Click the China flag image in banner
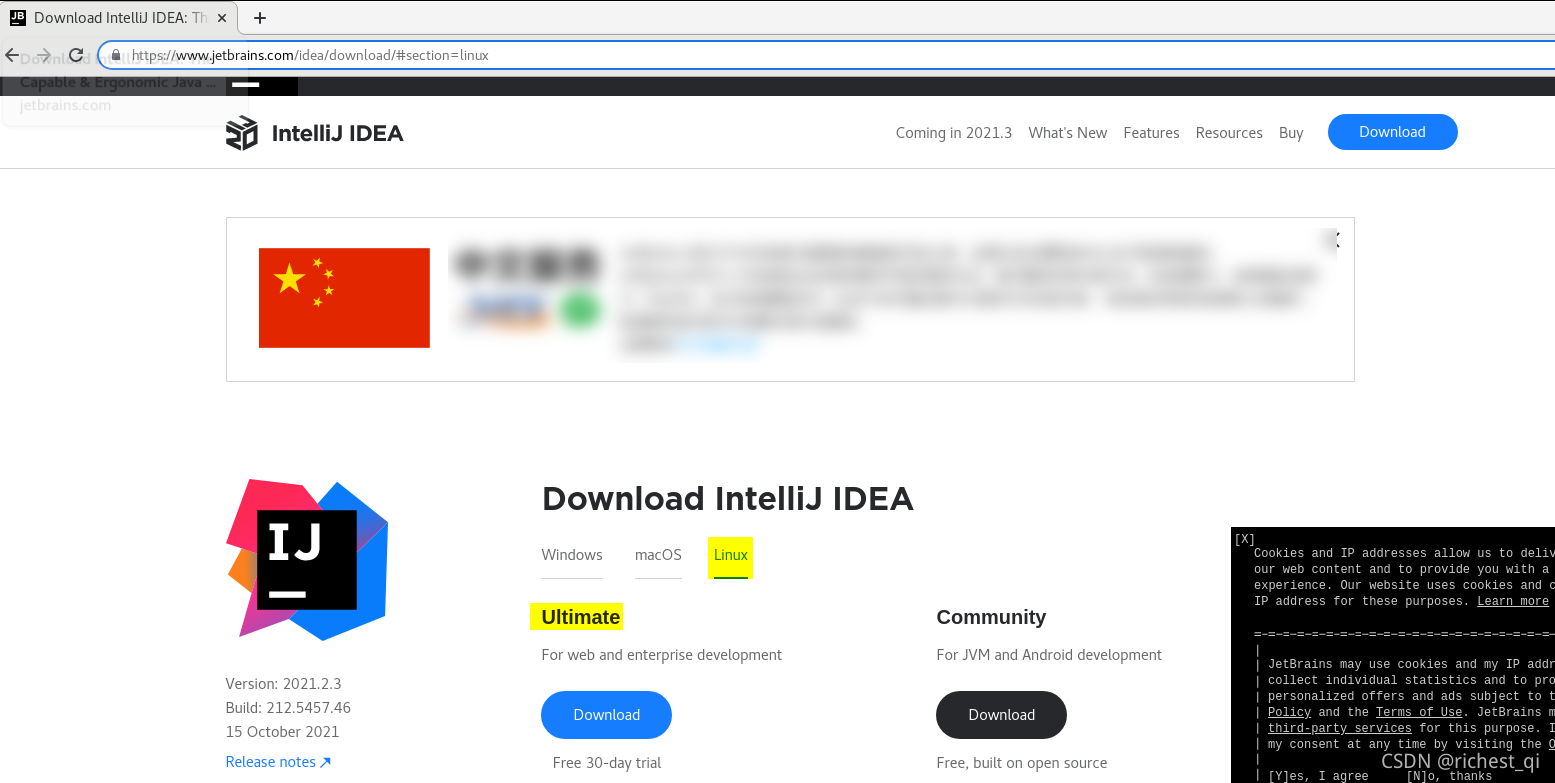1555x783 pixels. point(344,298)
